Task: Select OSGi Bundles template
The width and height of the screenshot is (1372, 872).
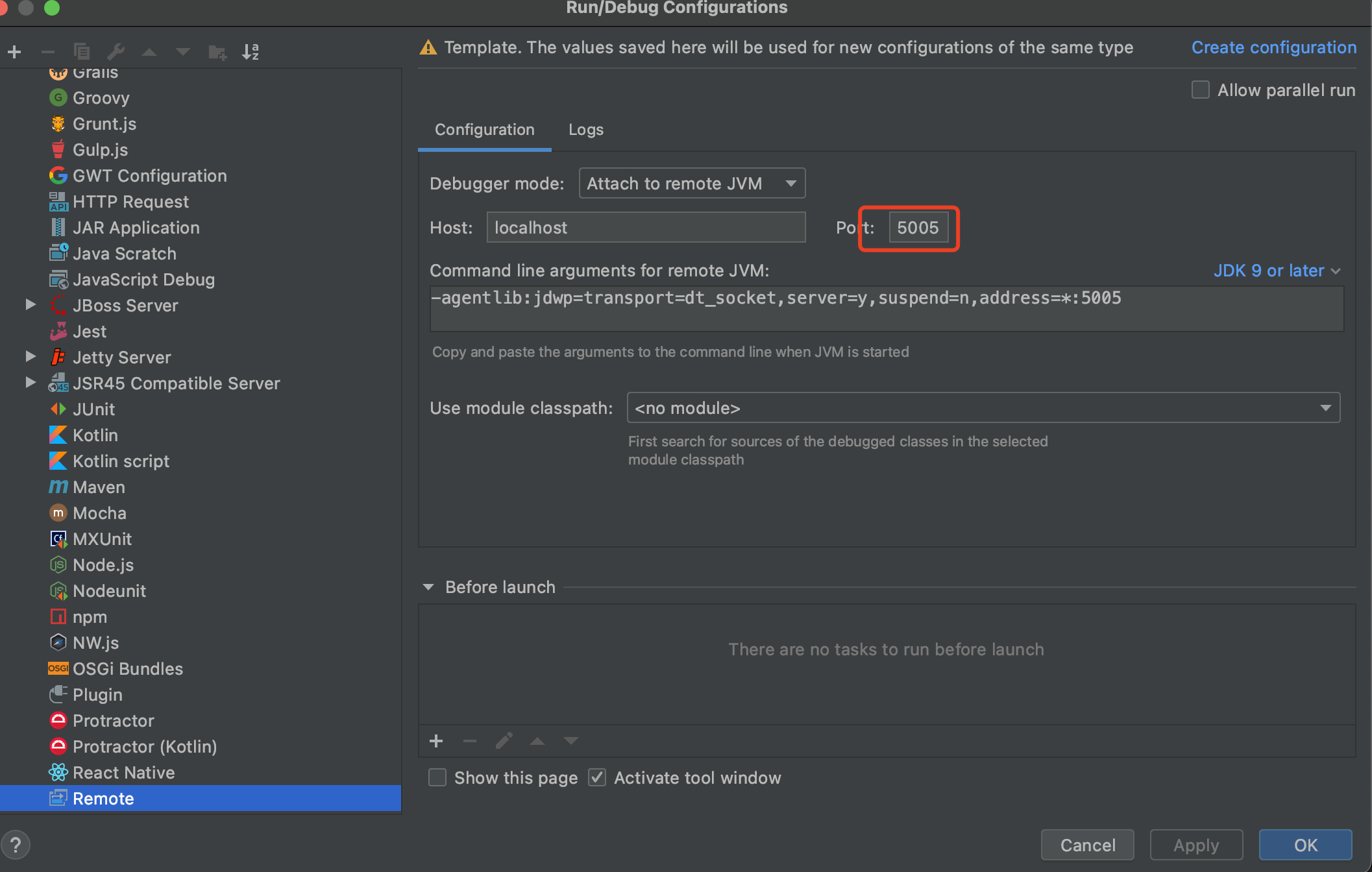Action: [x=128, y=669]
